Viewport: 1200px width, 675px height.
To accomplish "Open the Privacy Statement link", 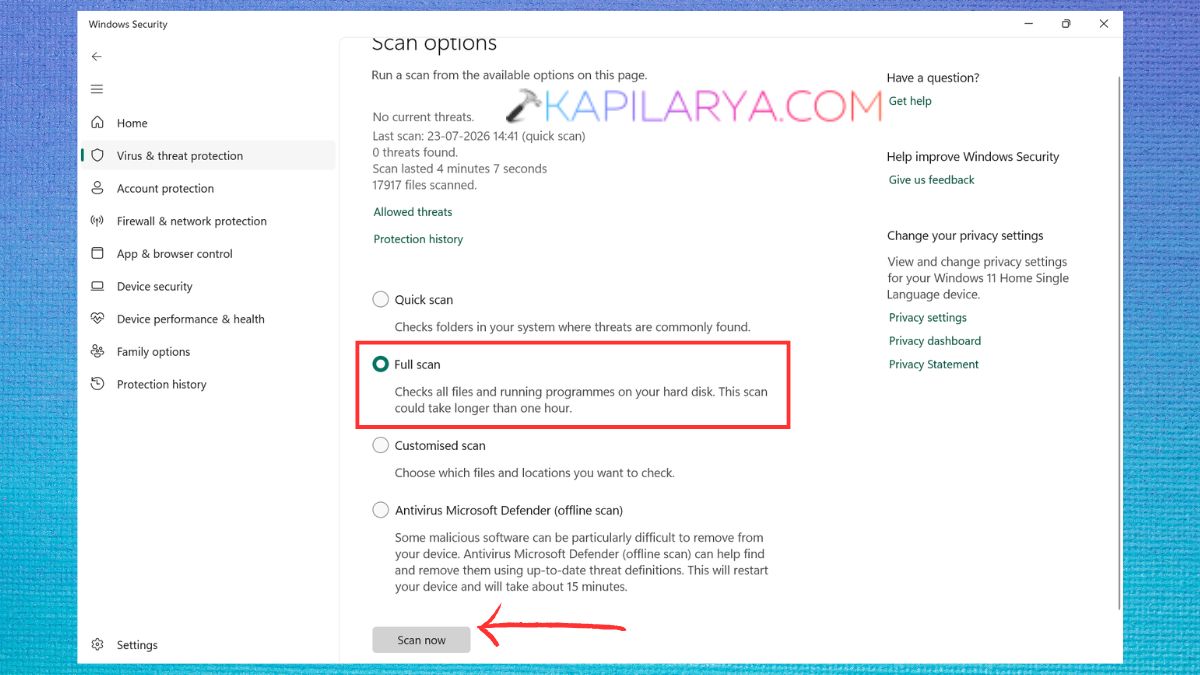I will [x=934, y=365].
